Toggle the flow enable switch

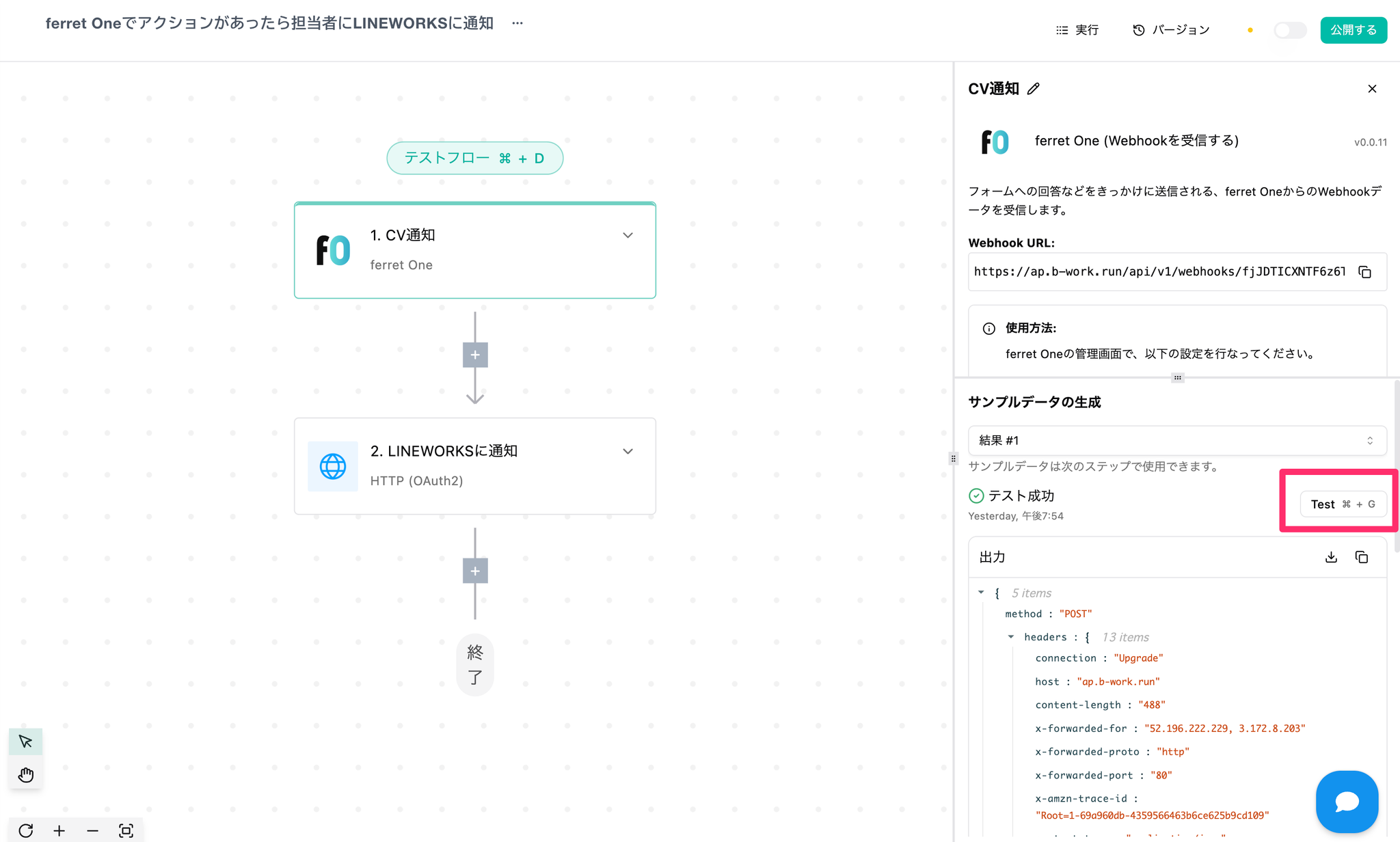(x=1289, y=30)
